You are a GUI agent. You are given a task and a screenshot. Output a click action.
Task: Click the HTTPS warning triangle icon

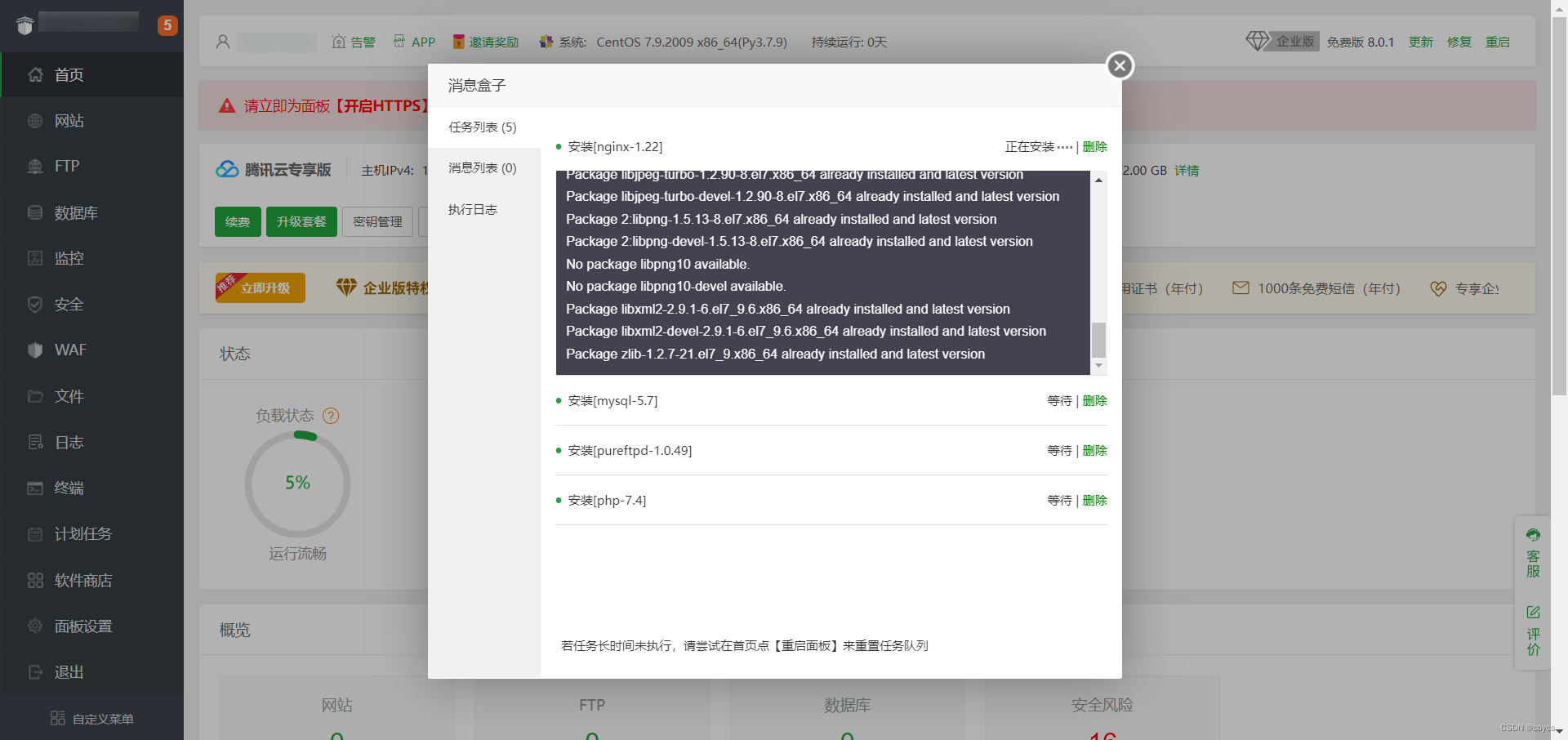227,105
